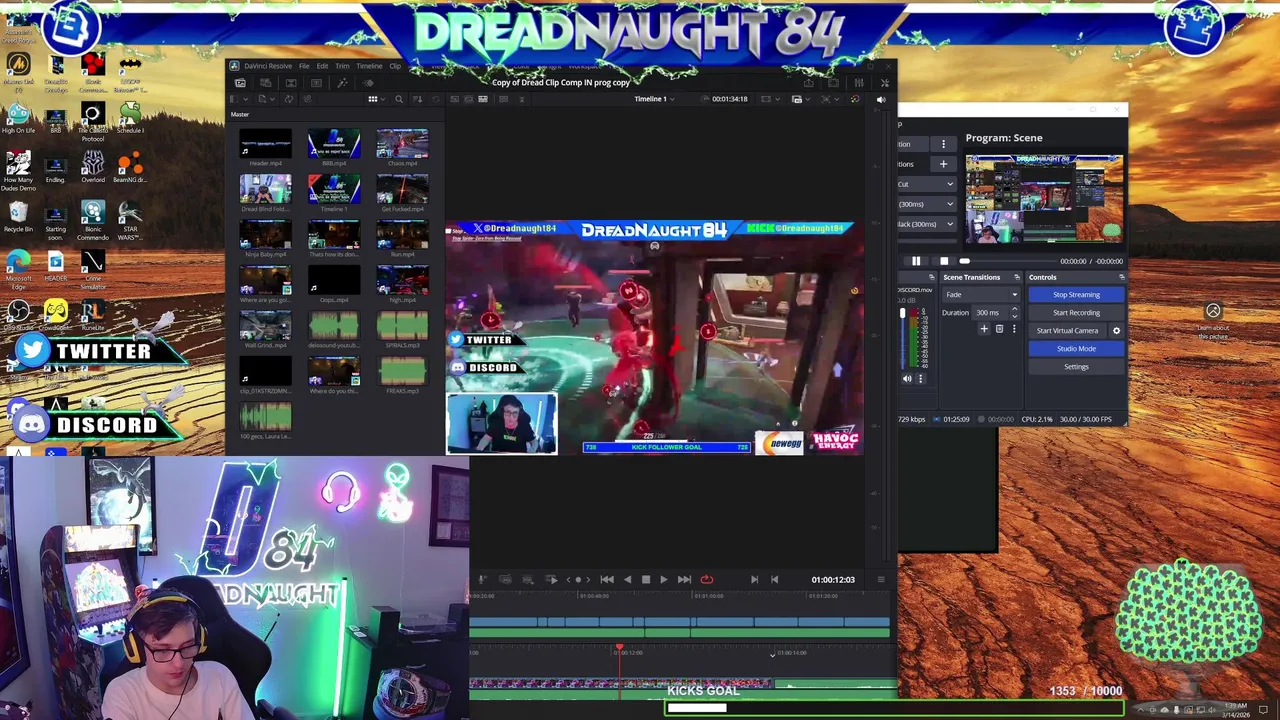Select the Timeline 1 thumbnail in media pool
The height and width of the screenshot is (720, 1280).
pyautogui.click(x=334, y=190)
